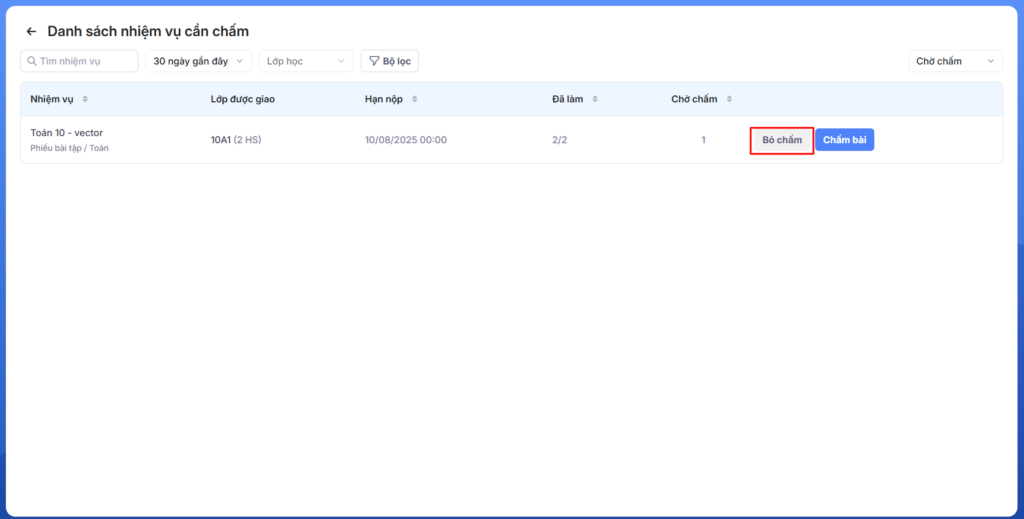Open the Lớp học class dropdown
The image size is (1024, 519).
[306, 61]
